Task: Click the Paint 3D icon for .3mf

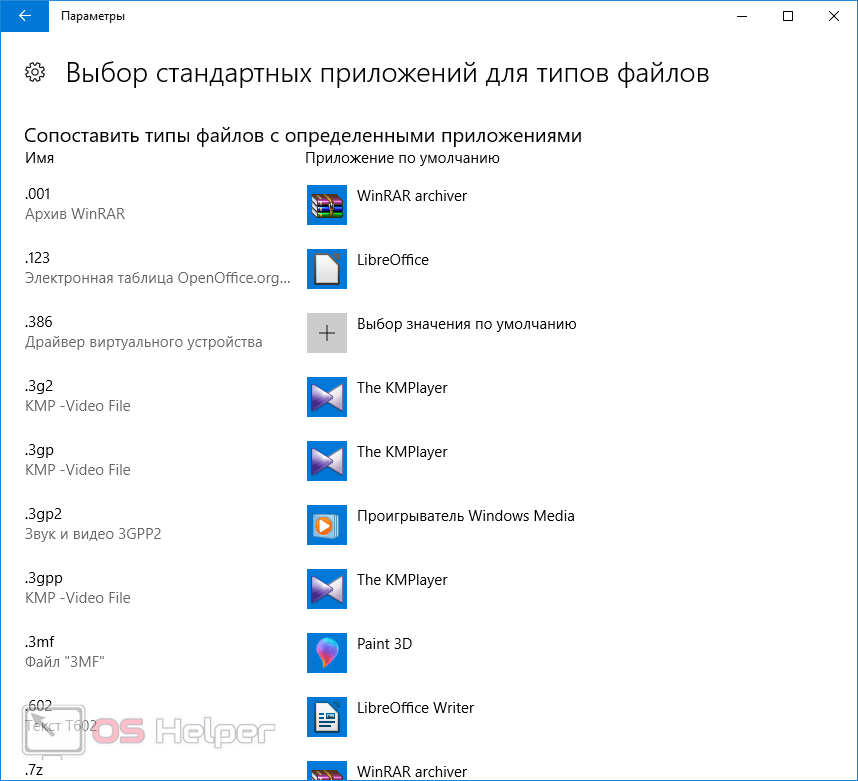Action: [327, 653]
